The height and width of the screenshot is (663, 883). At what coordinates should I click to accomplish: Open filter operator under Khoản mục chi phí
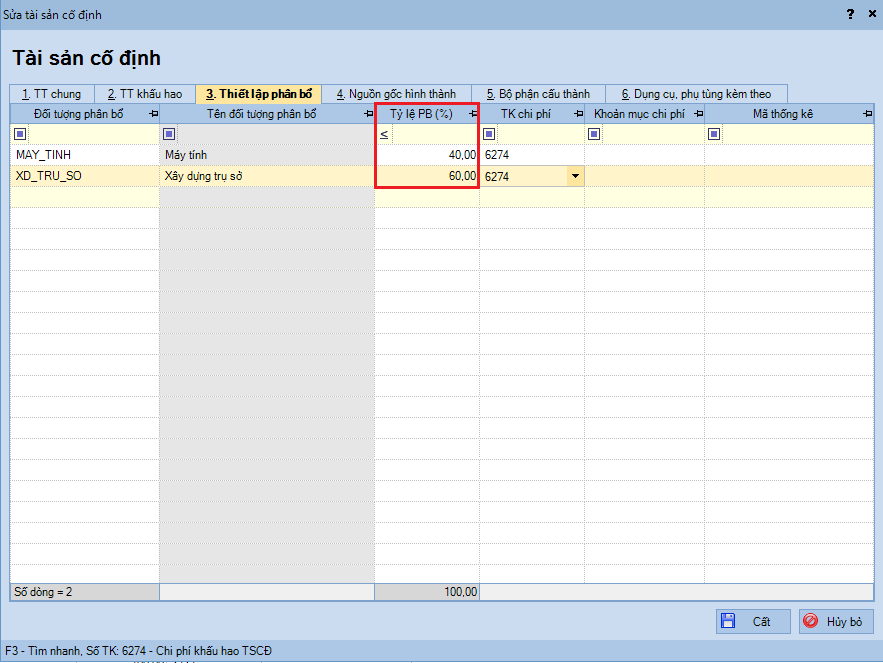594,134
